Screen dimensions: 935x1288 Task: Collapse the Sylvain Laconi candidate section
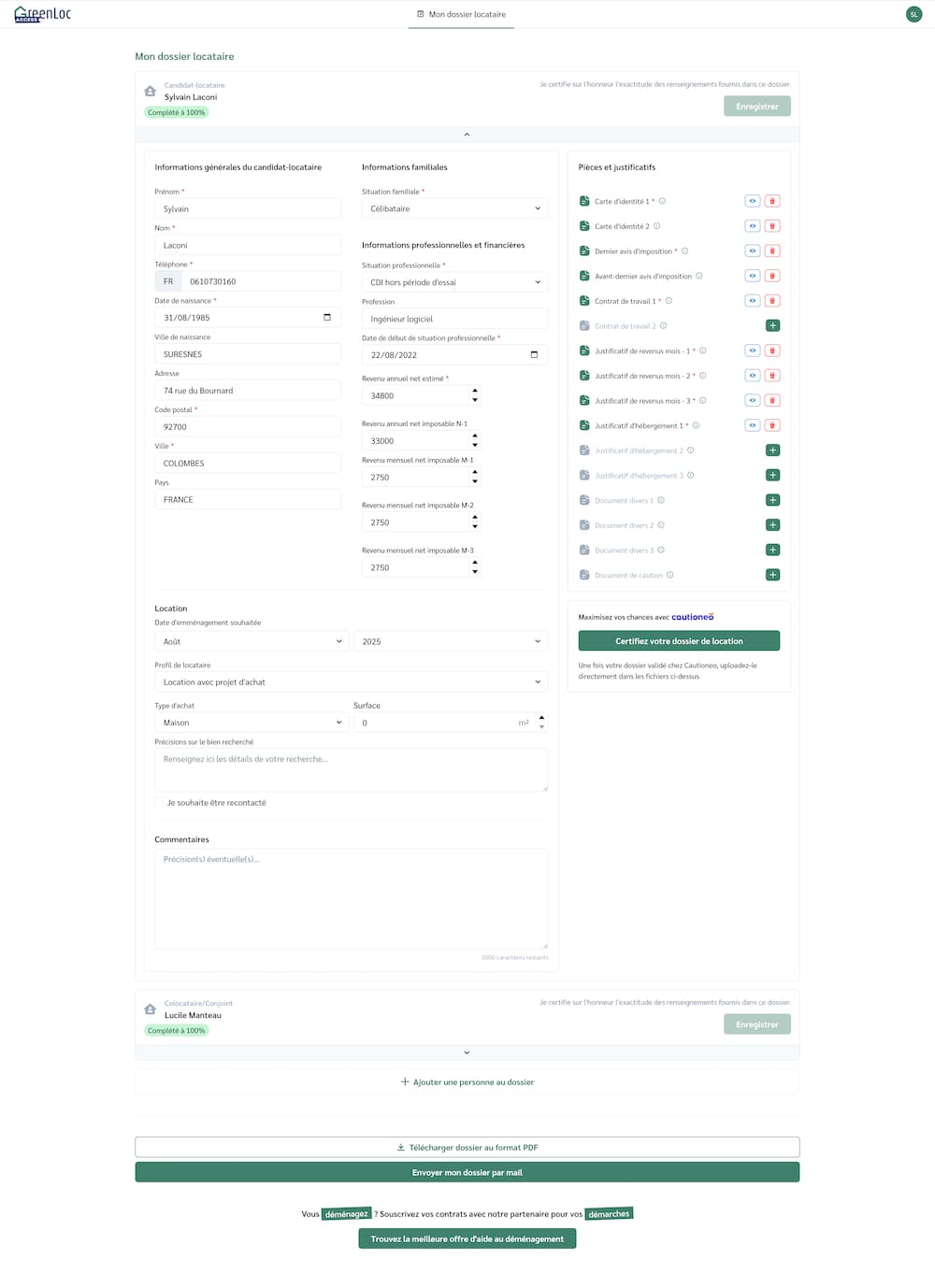467,135
